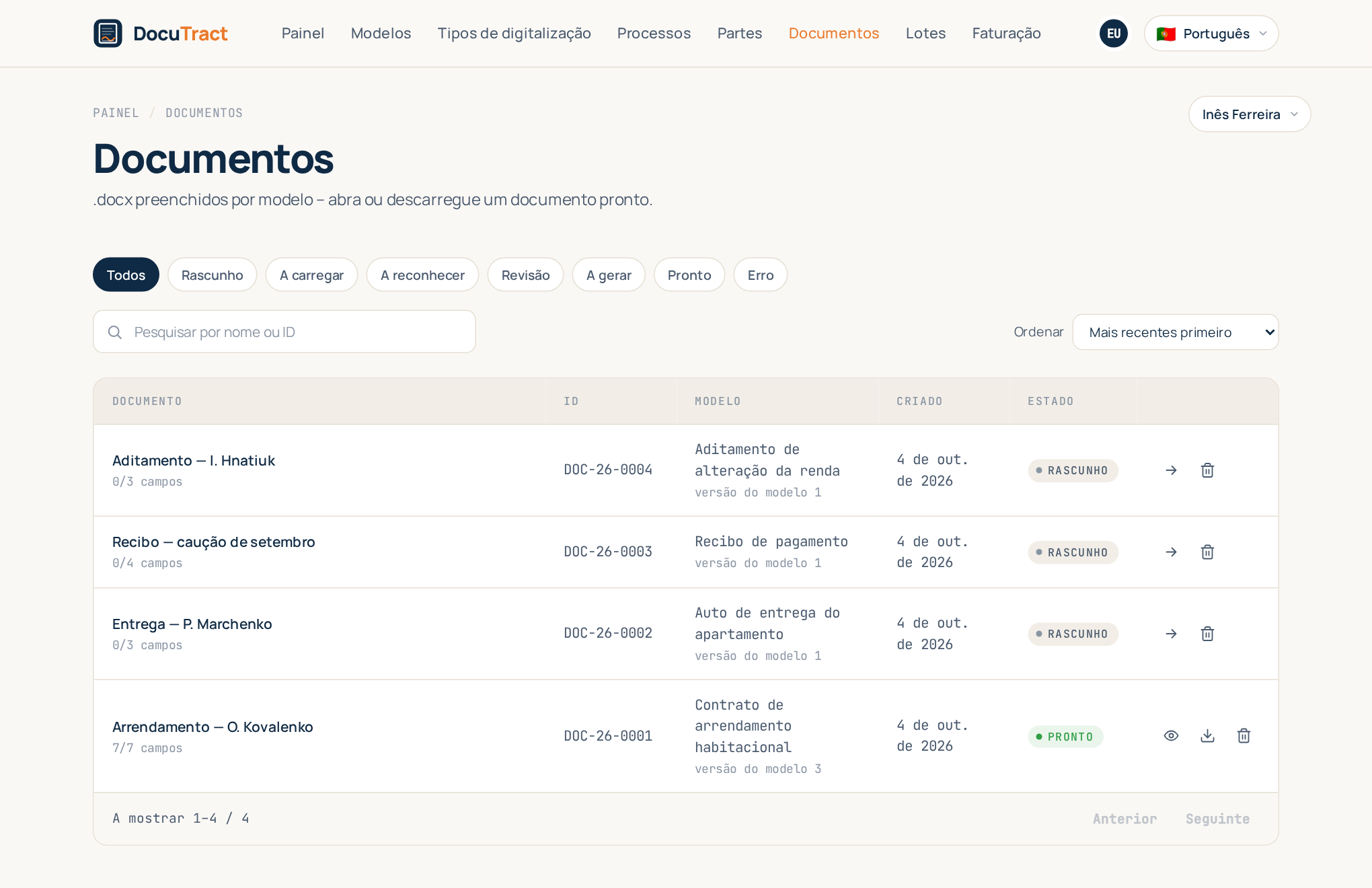Go to the Painel nav item
The image size is (1372, 888).
303,33
